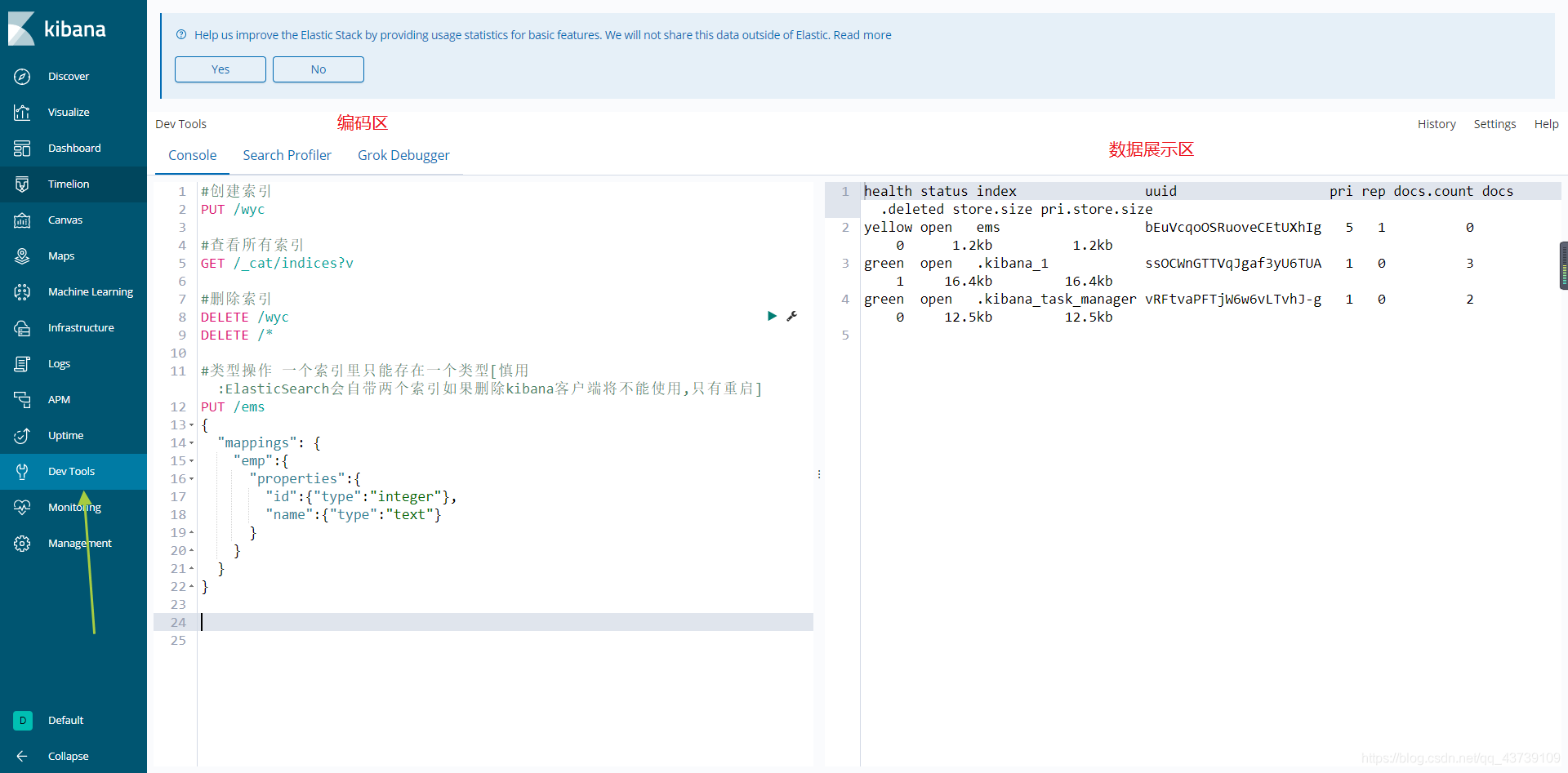Open the Visualize chart icon

(22, 112)
